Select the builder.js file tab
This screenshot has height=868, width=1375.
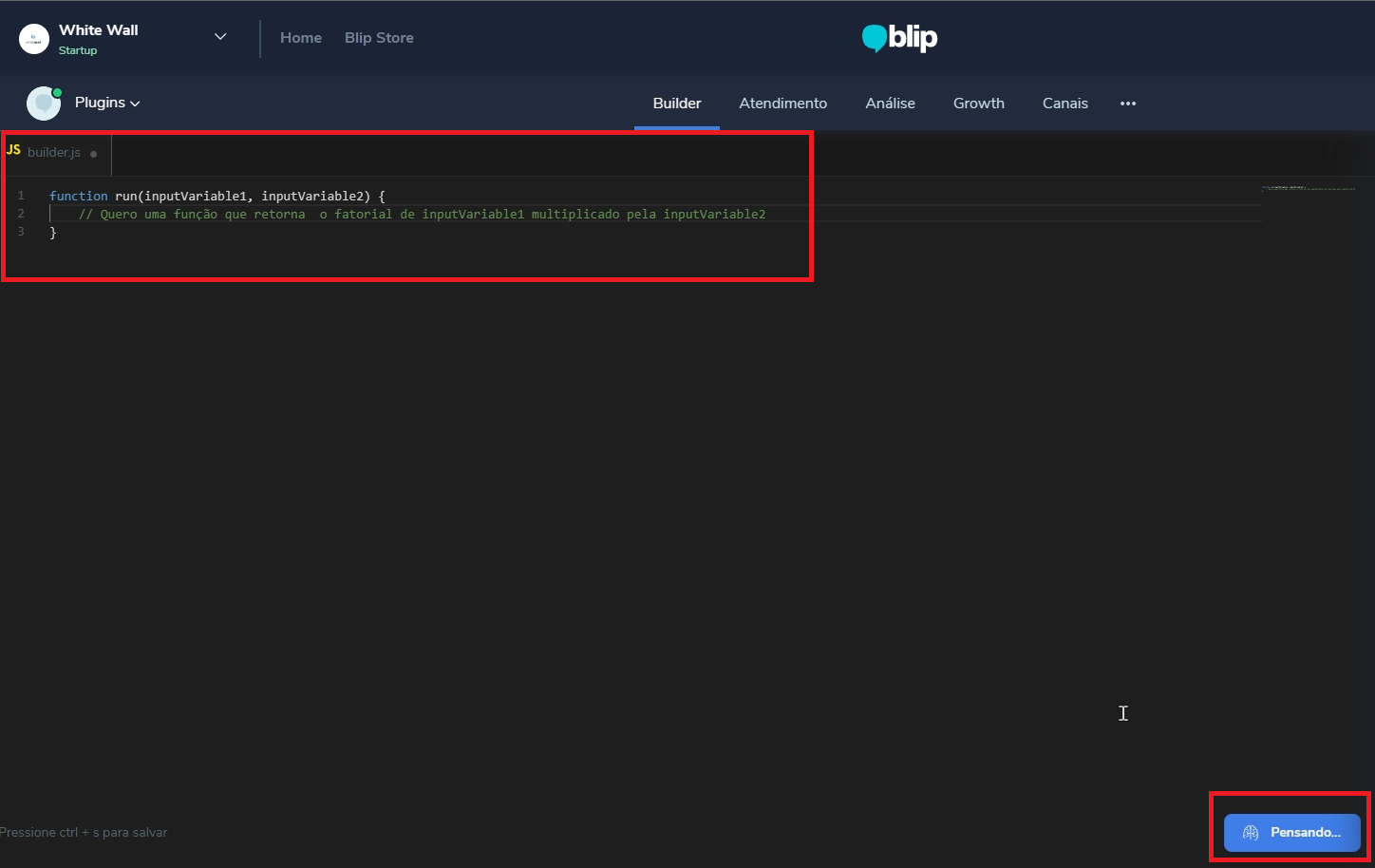click(x=56, y=153)
